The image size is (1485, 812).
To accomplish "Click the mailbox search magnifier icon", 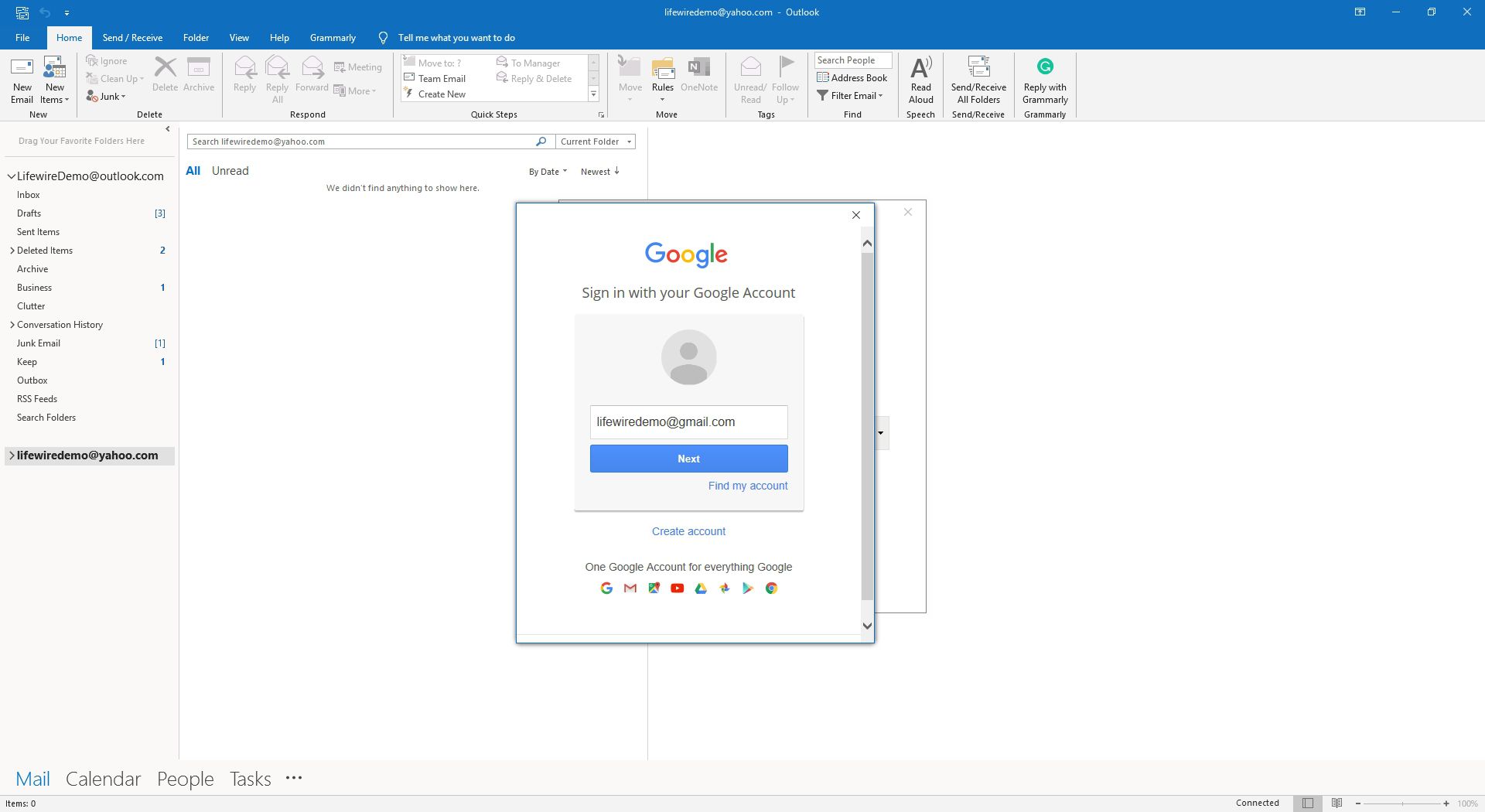I will (541, 142).
